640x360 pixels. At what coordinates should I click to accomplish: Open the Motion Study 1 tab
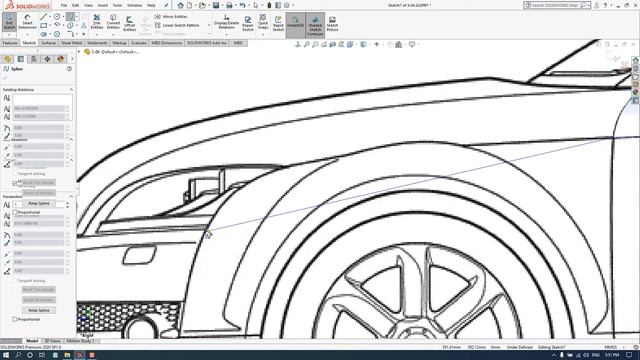(x=80, y=341)
